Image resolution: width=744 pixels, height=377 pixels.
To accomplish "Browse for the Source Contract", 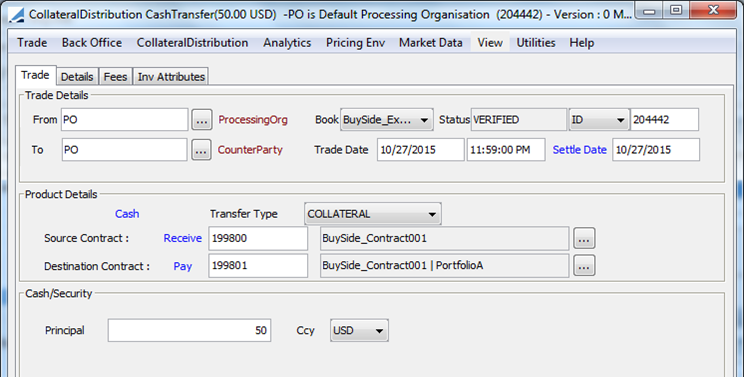I will (584, 239).
